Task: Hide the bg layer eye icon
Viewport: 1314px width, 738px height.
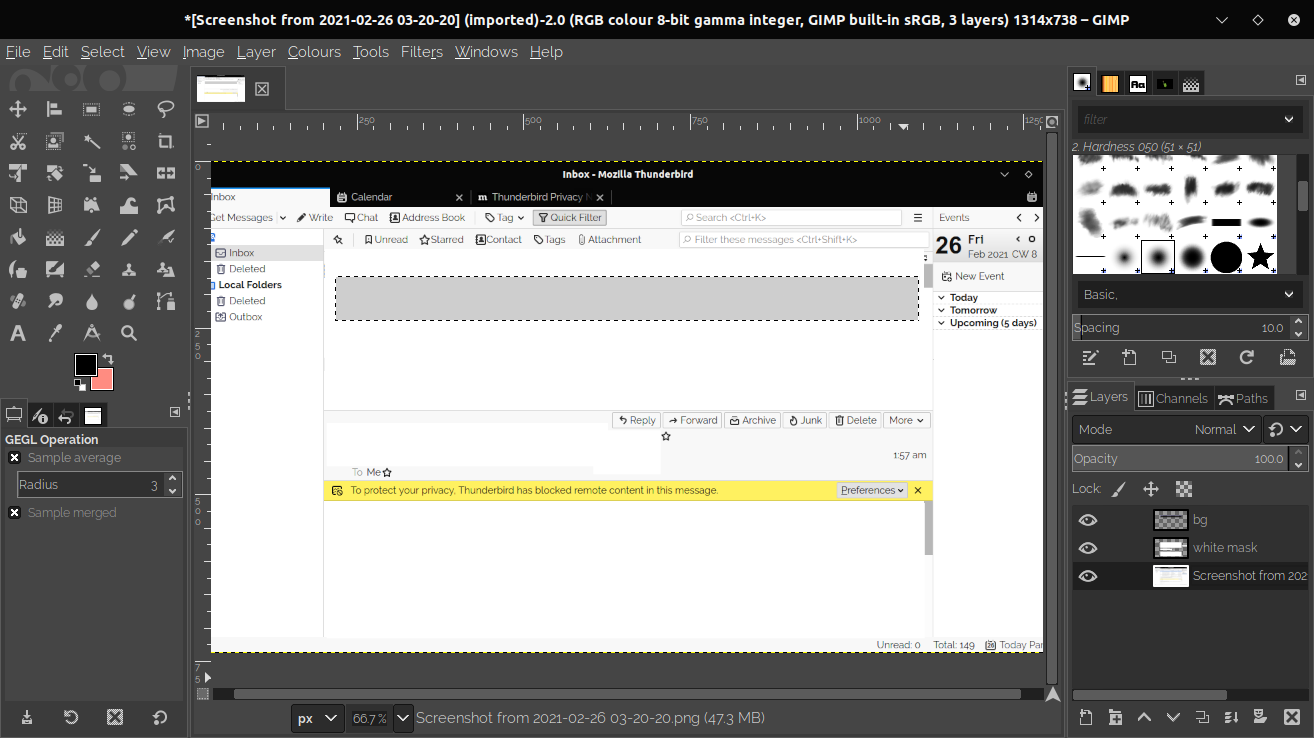Action: pos(1088,520)
